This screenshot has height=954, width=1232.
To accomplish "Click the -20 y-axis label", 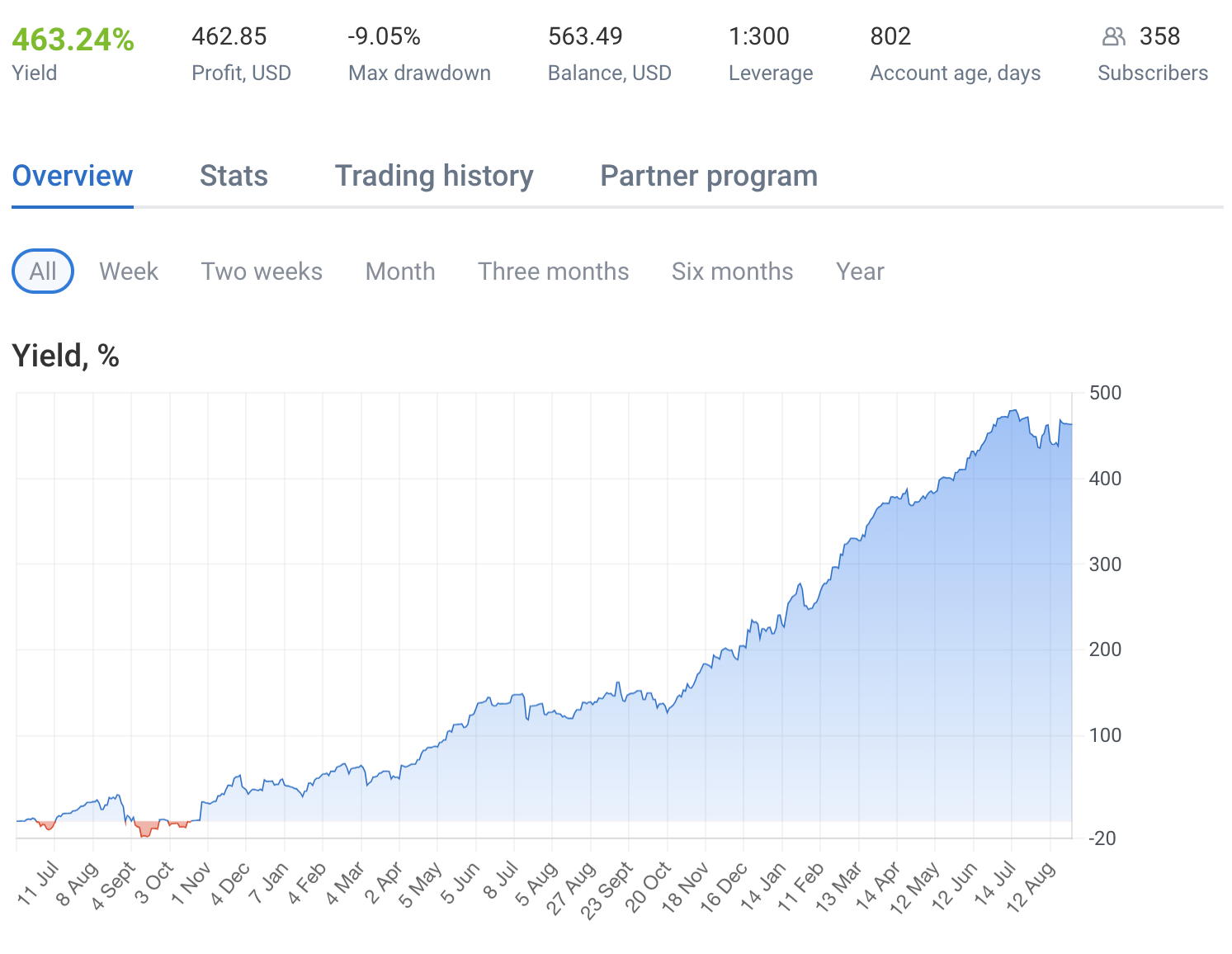I will coord(1102,838).
